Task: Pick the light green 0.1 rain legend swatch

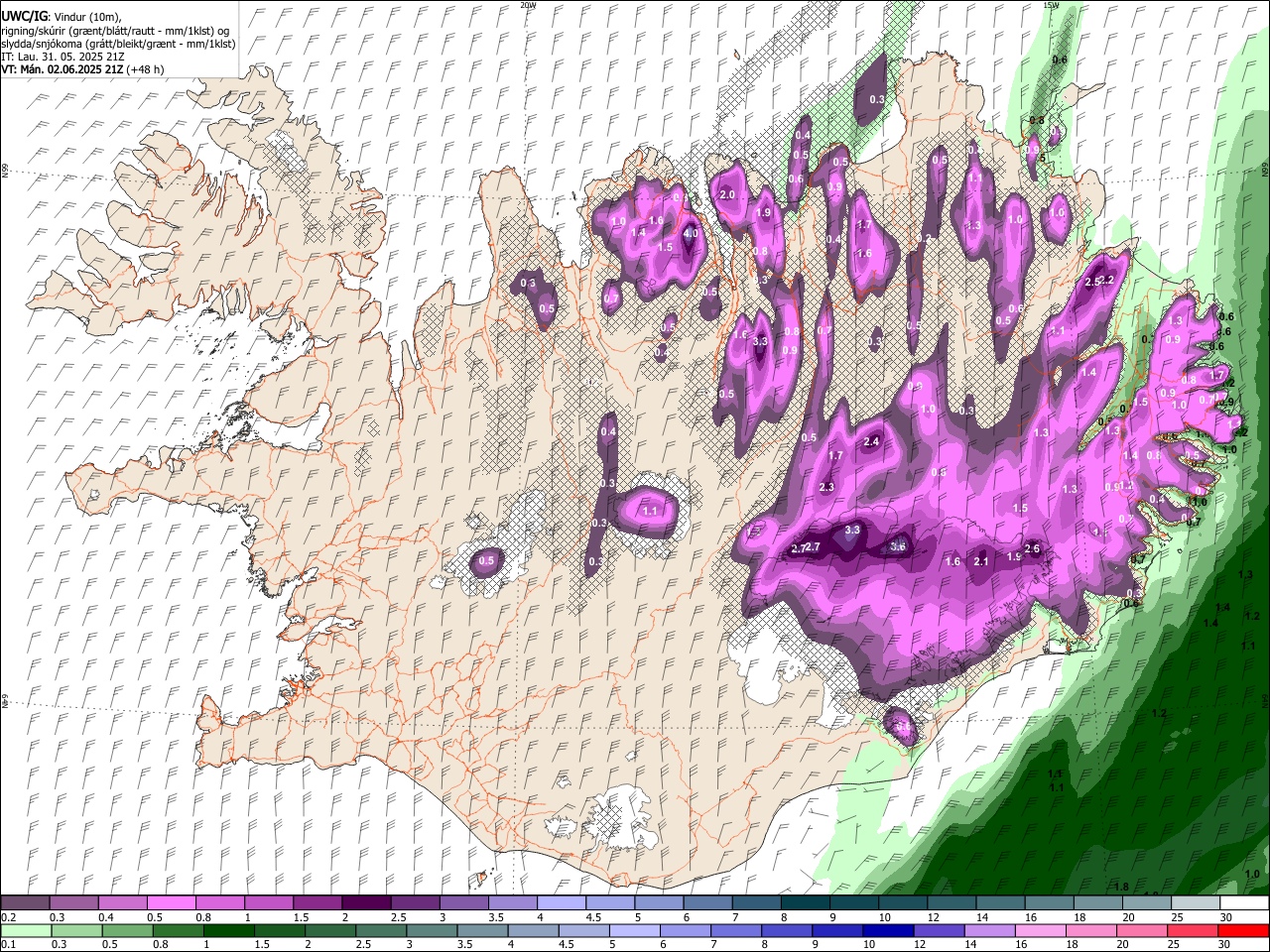Action: [25, 930]
